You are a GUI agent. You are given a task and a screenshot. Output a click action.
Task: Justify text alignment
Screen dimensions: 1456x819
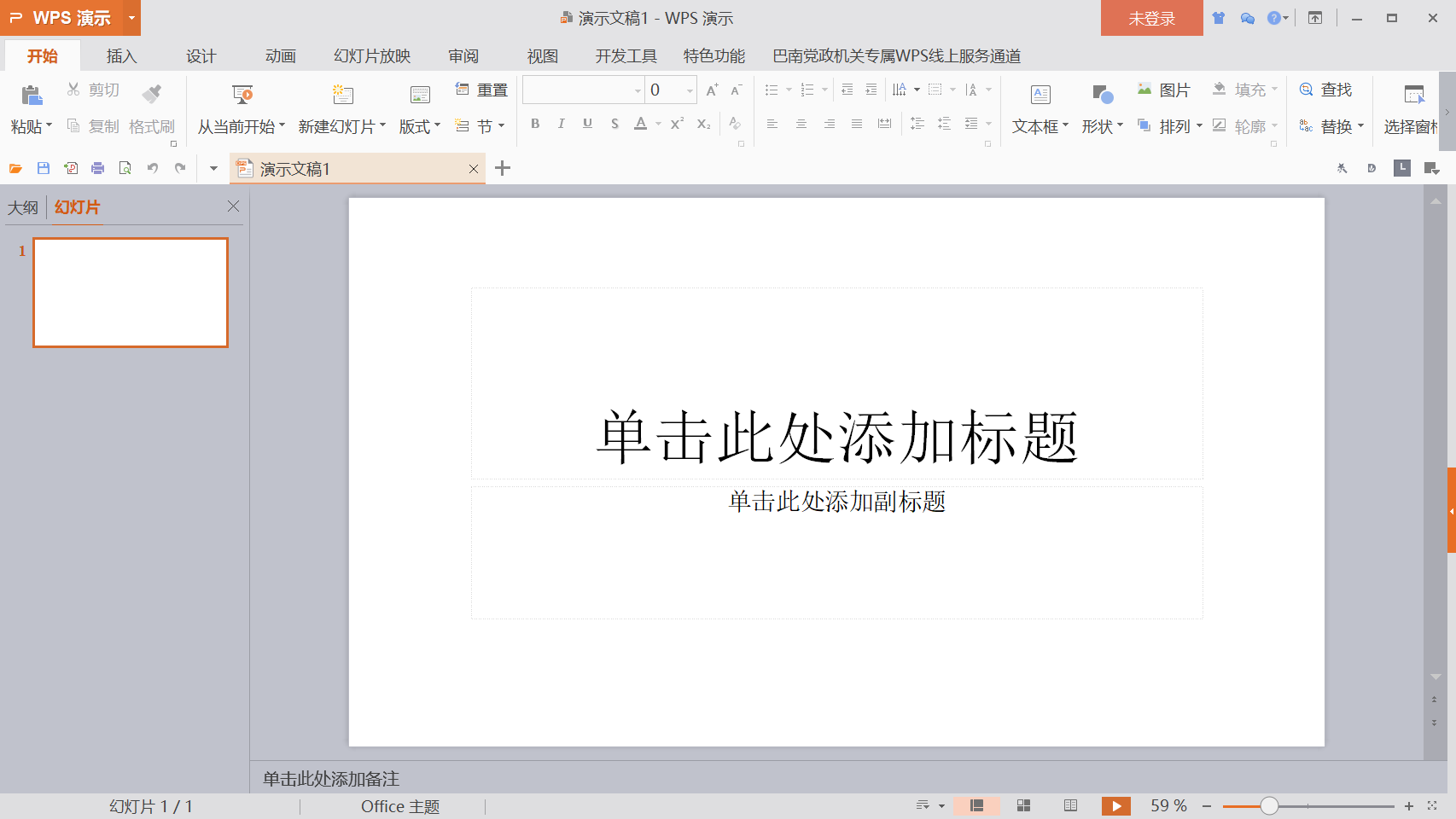click(x=856, y=124)
